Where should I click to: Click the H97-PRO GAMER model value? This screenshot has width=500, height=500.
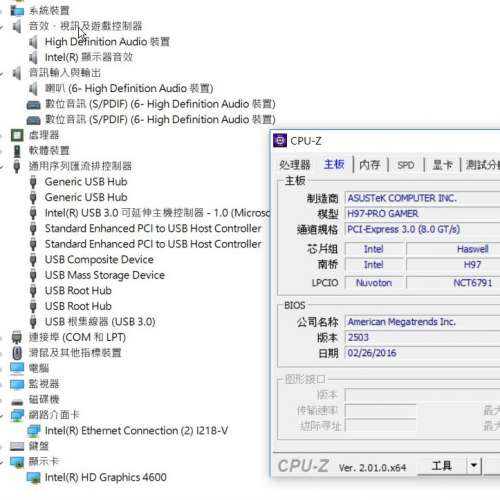coord(383,214)
